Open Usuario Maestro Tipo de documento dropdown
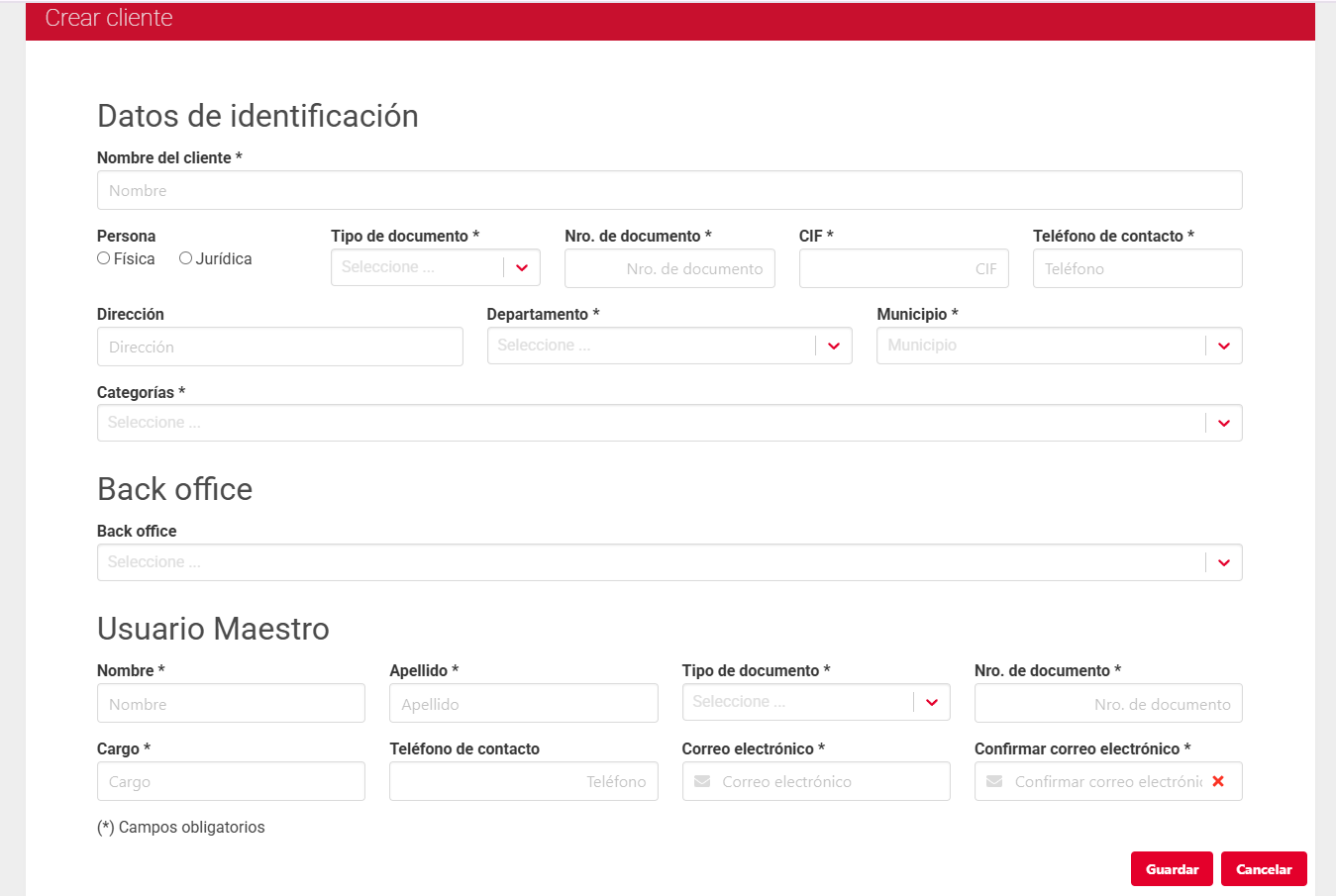The height and width of the screenshot is (896, 1336). pyautogui.click(x=931, y=702)
